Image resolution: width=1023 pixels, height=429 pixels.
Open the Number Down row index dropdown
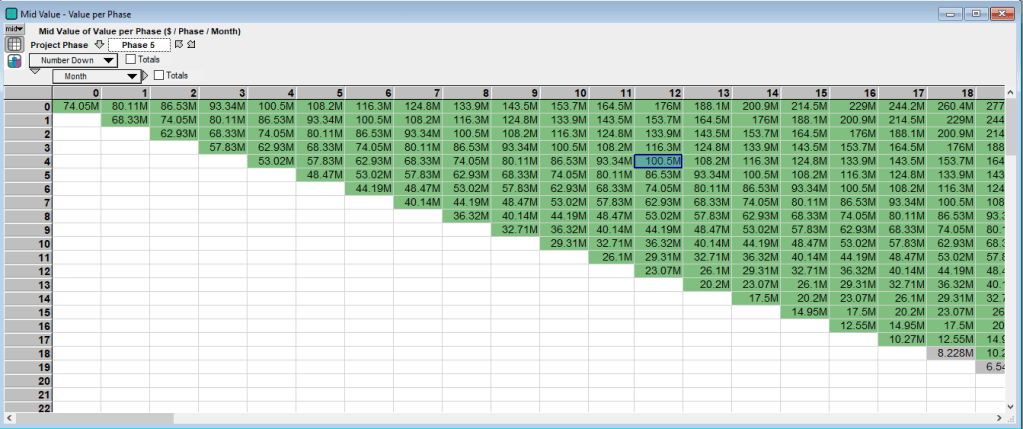[73, 60]
